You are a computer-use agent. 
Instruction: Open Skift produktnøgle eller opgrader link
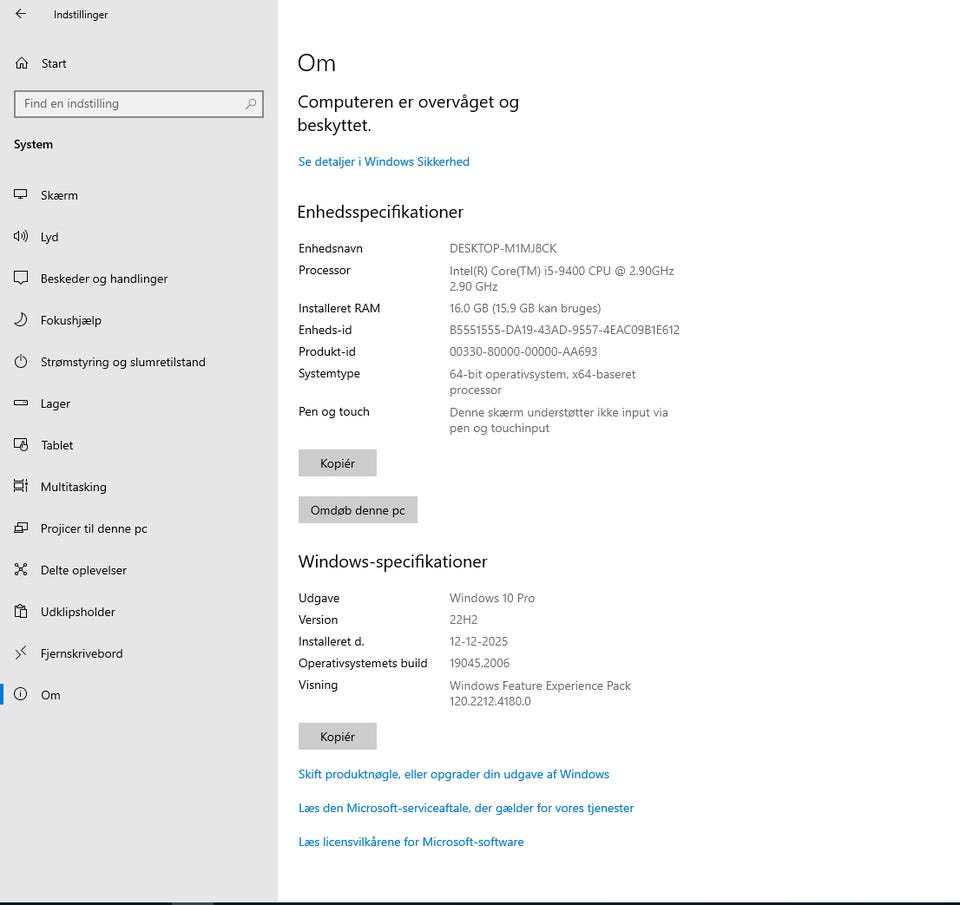[454, 774]
